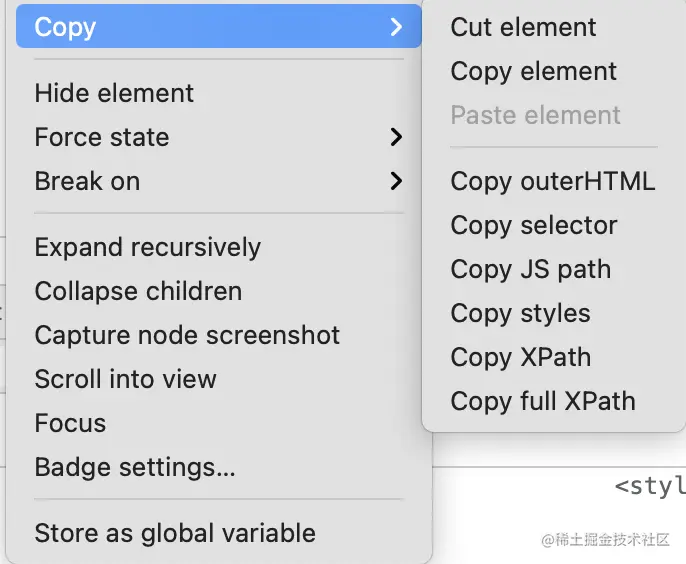686x564 pixels.
Task: Choose Copy element in submenu
Action: pyautogui.click(x=533, y=71)
